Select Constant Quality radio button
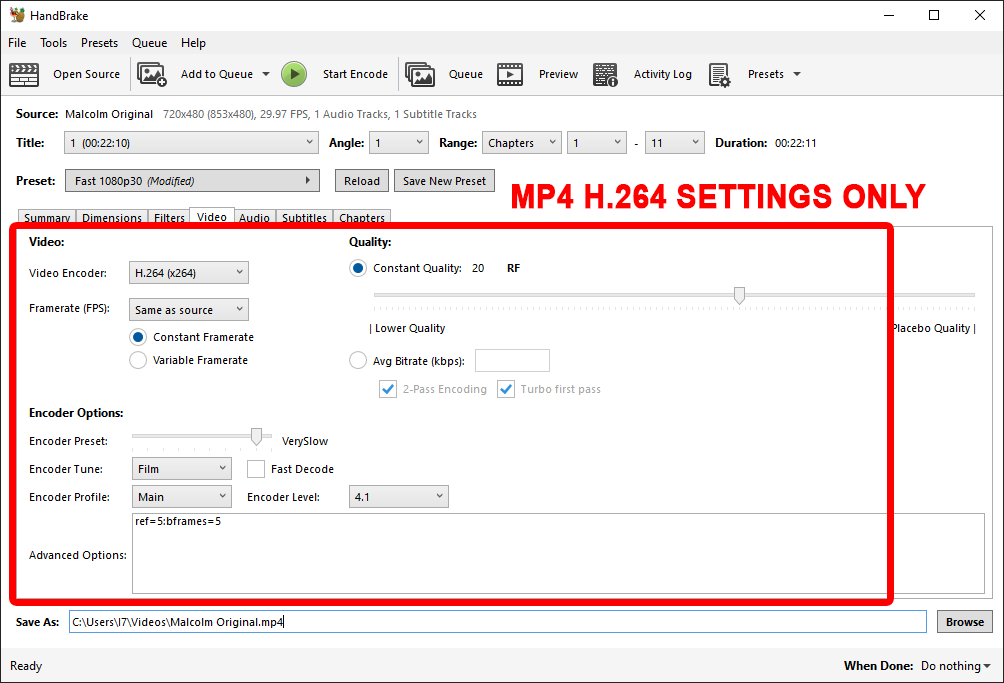 coord(358,268)
